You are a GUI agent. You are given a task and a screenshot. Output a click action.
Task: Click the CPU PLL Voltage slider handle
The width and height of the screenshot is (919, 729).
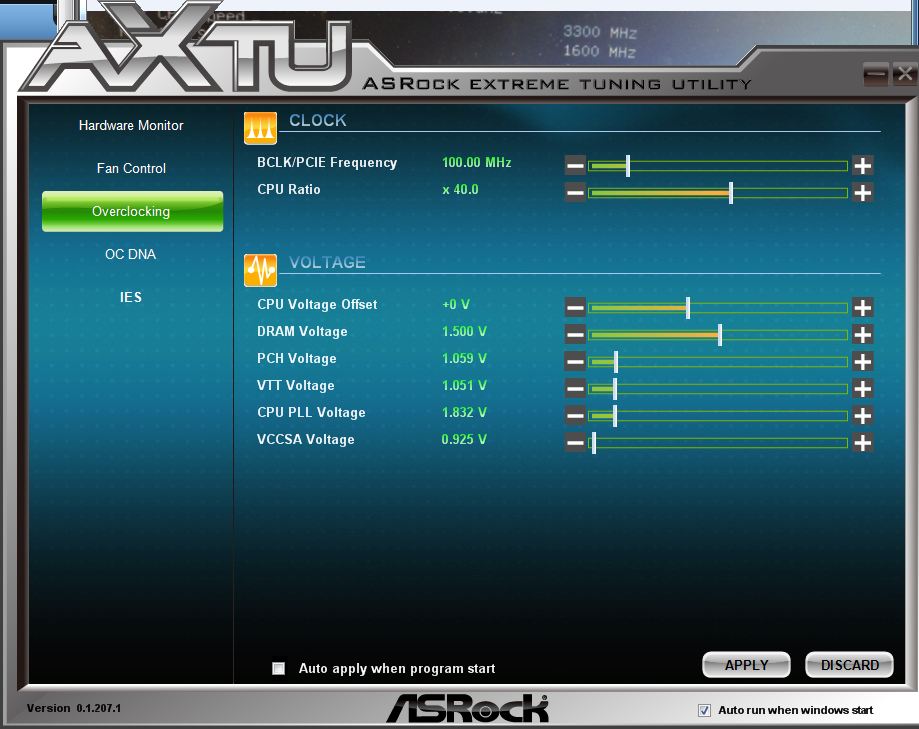pos(615,415)
